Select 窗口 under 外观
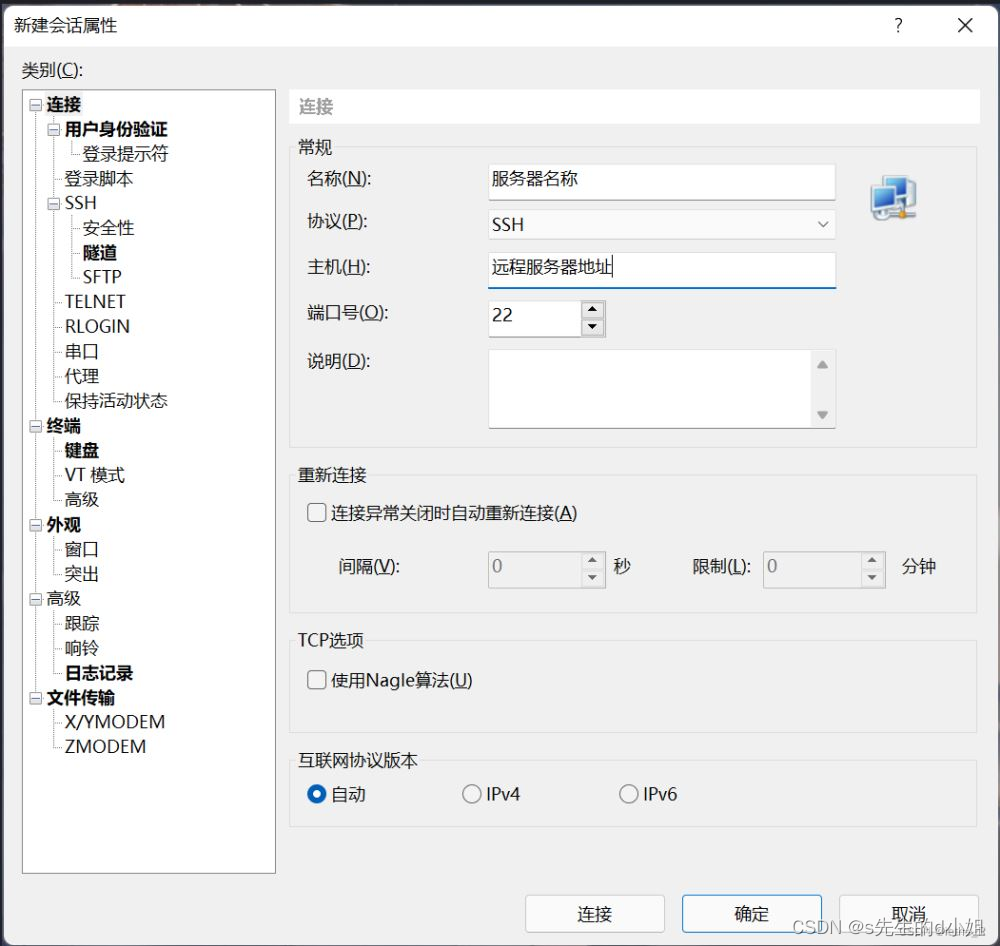The image size is (1000, 946). tap(82, 549)
